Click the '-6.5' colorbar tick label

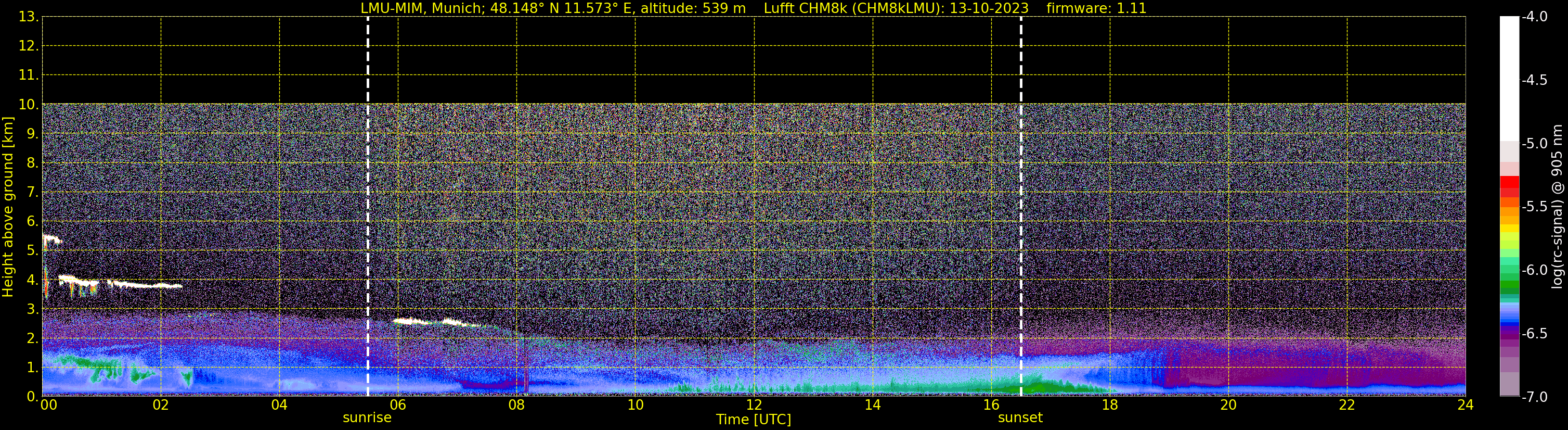click(1534, 333)
